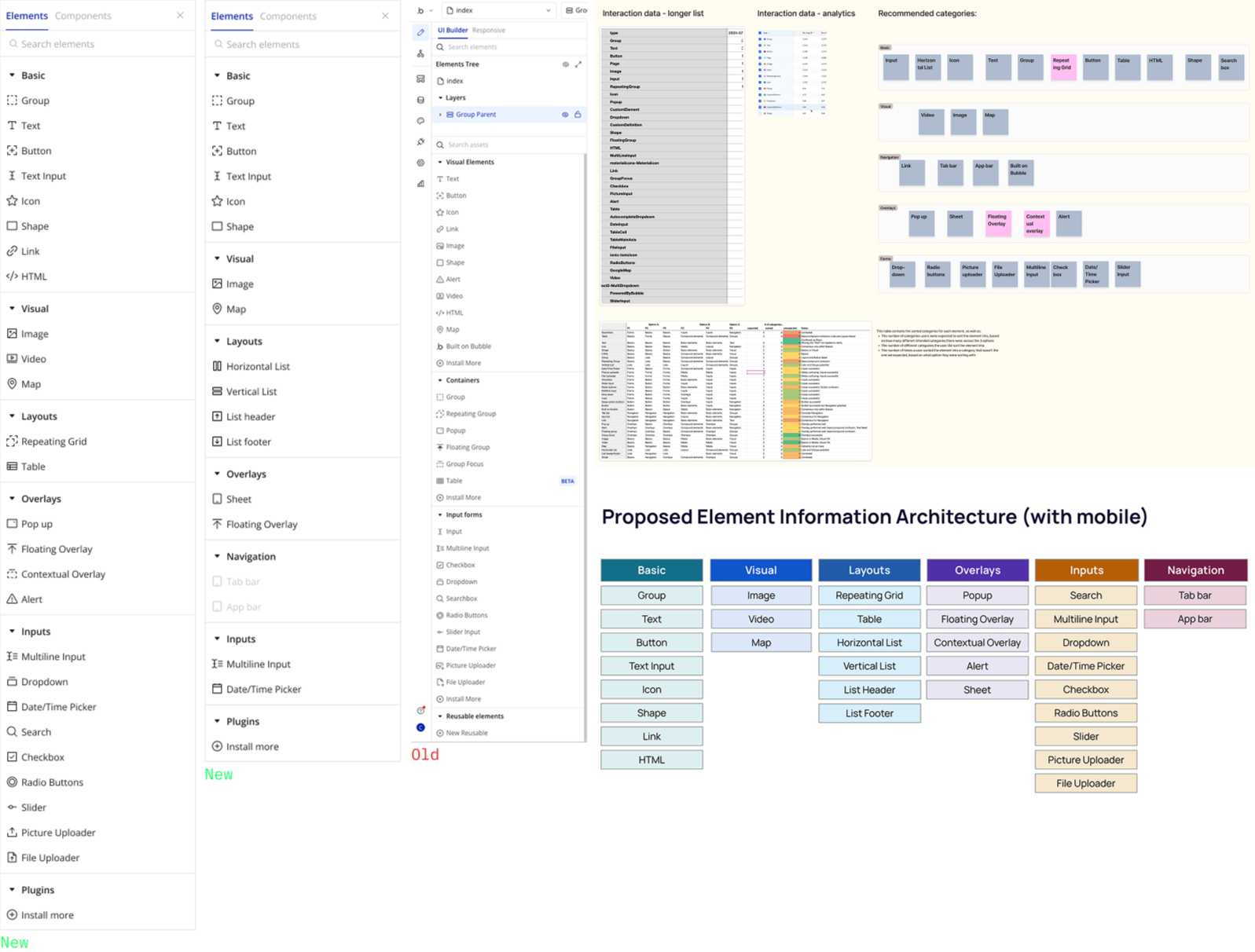Click the pink Floating Overlay sticky note
This screenshot has height=952, width=1255.
click(998, 223)
